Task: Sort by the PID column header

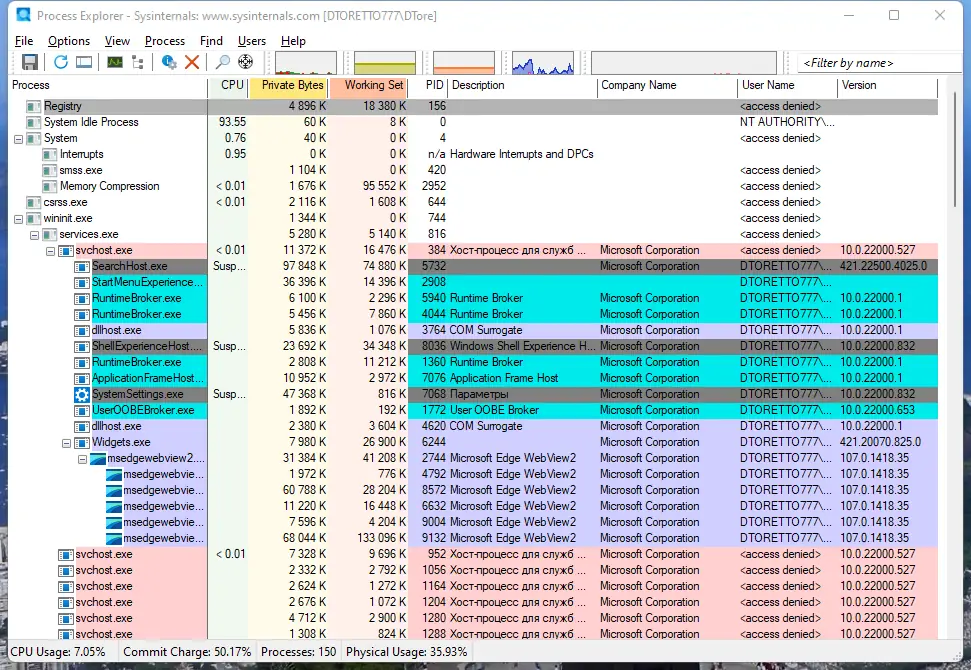Action: [x=429, y=85]
